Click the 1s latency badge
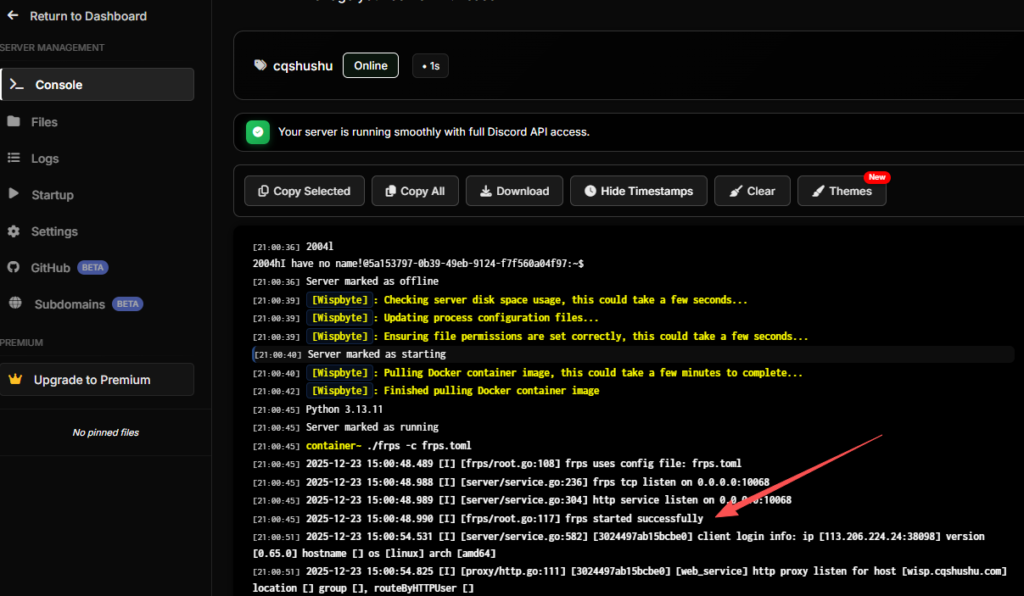The image size is (1024, 596). point(430,65)
